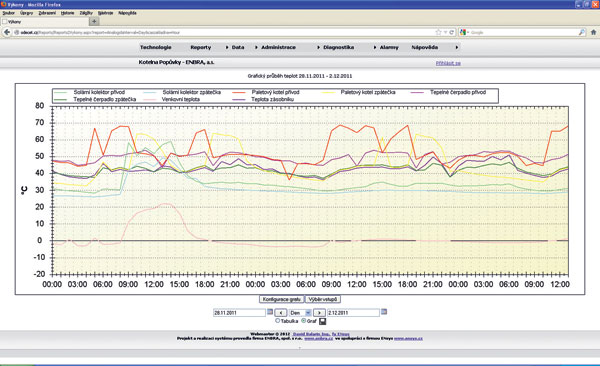Click the end date field 2.12.2011
This screenshot has height=366, width=600.
point(353,313)
